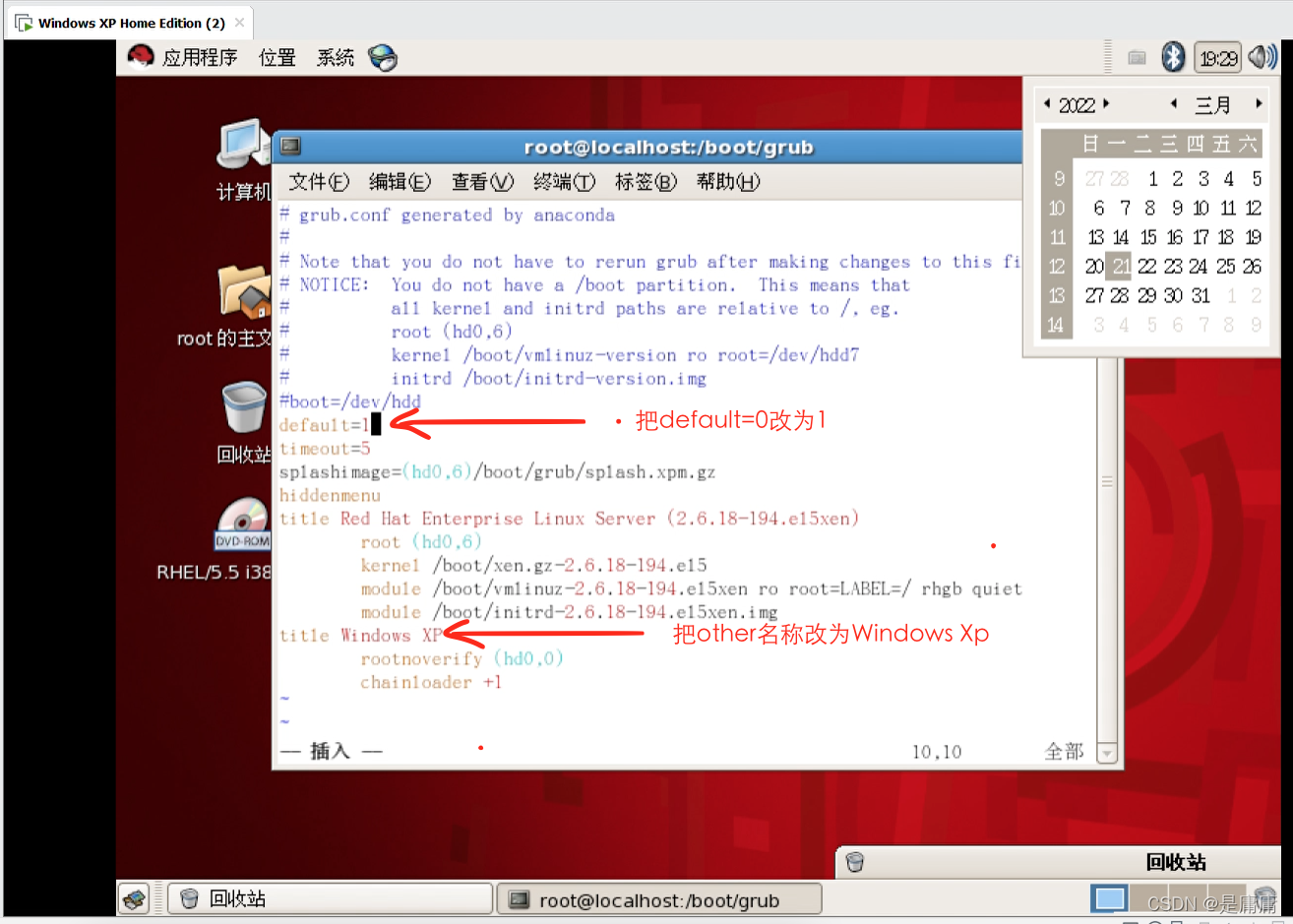Viewport: 1293px width, 924px height.
Task: Switch to 回收站 taskbar window
Action: (x=330, y=898)
